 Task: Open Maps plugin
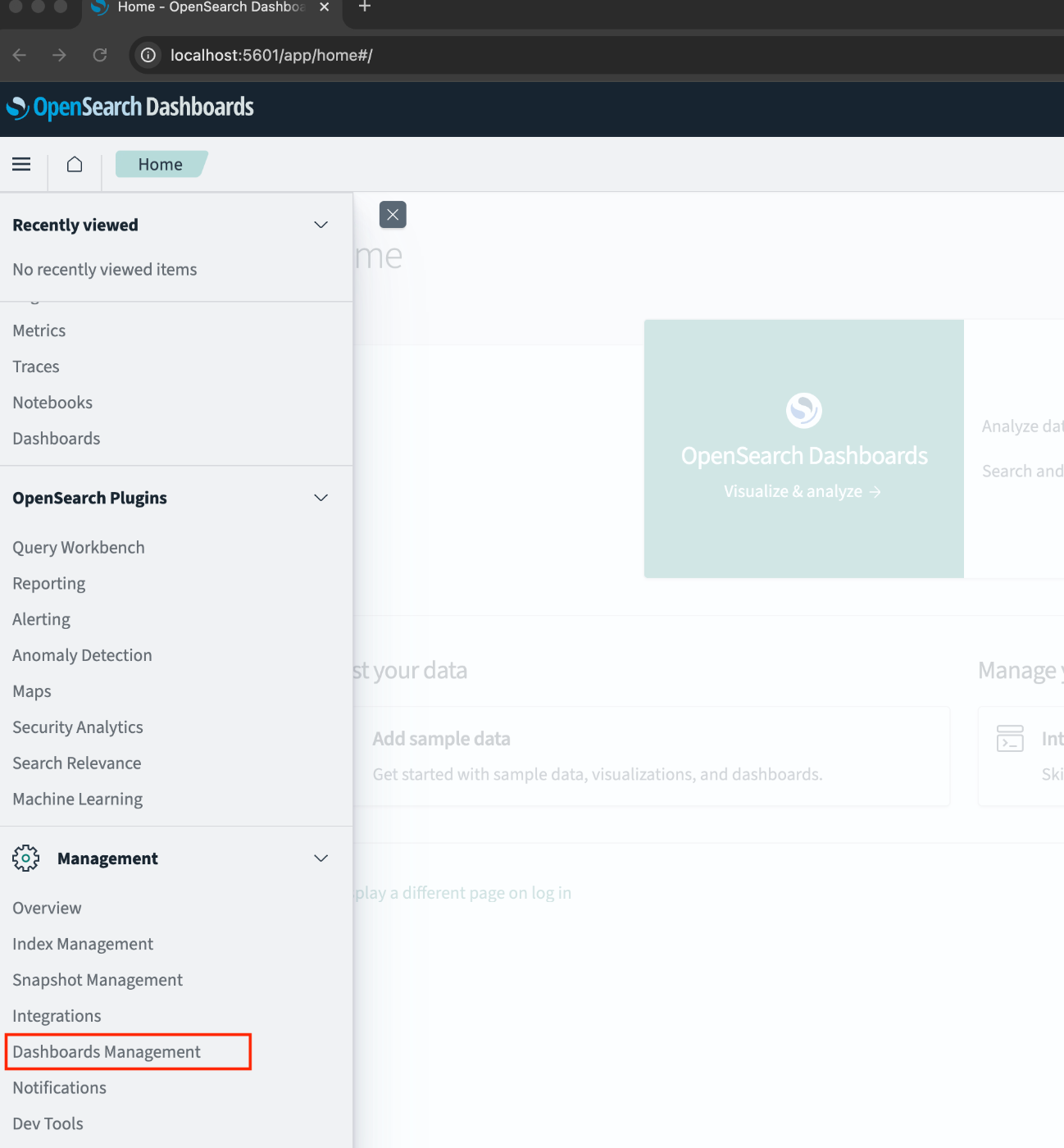click(32, 691)
